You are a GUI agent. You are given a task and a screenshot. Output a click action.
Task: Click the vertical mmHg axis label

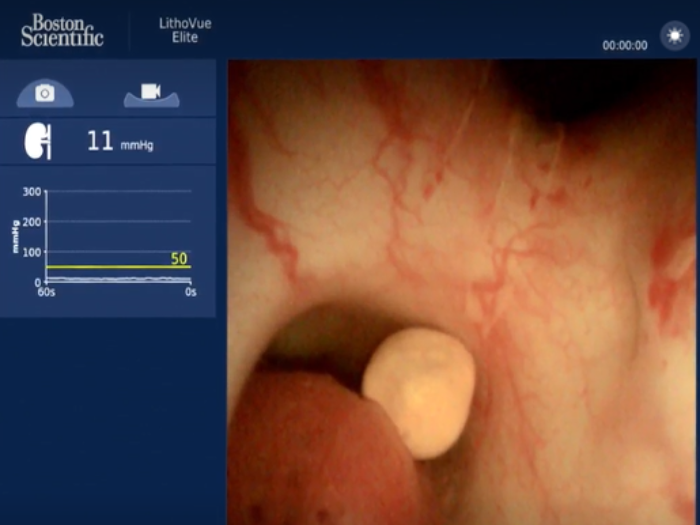point(16,237)
